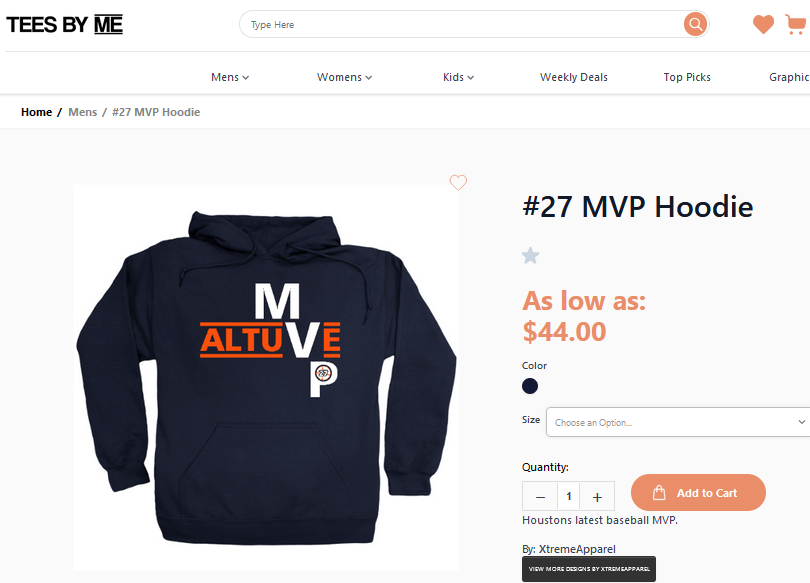View more designs by XtremeApparel
The image size is (810, 583).
589,569
